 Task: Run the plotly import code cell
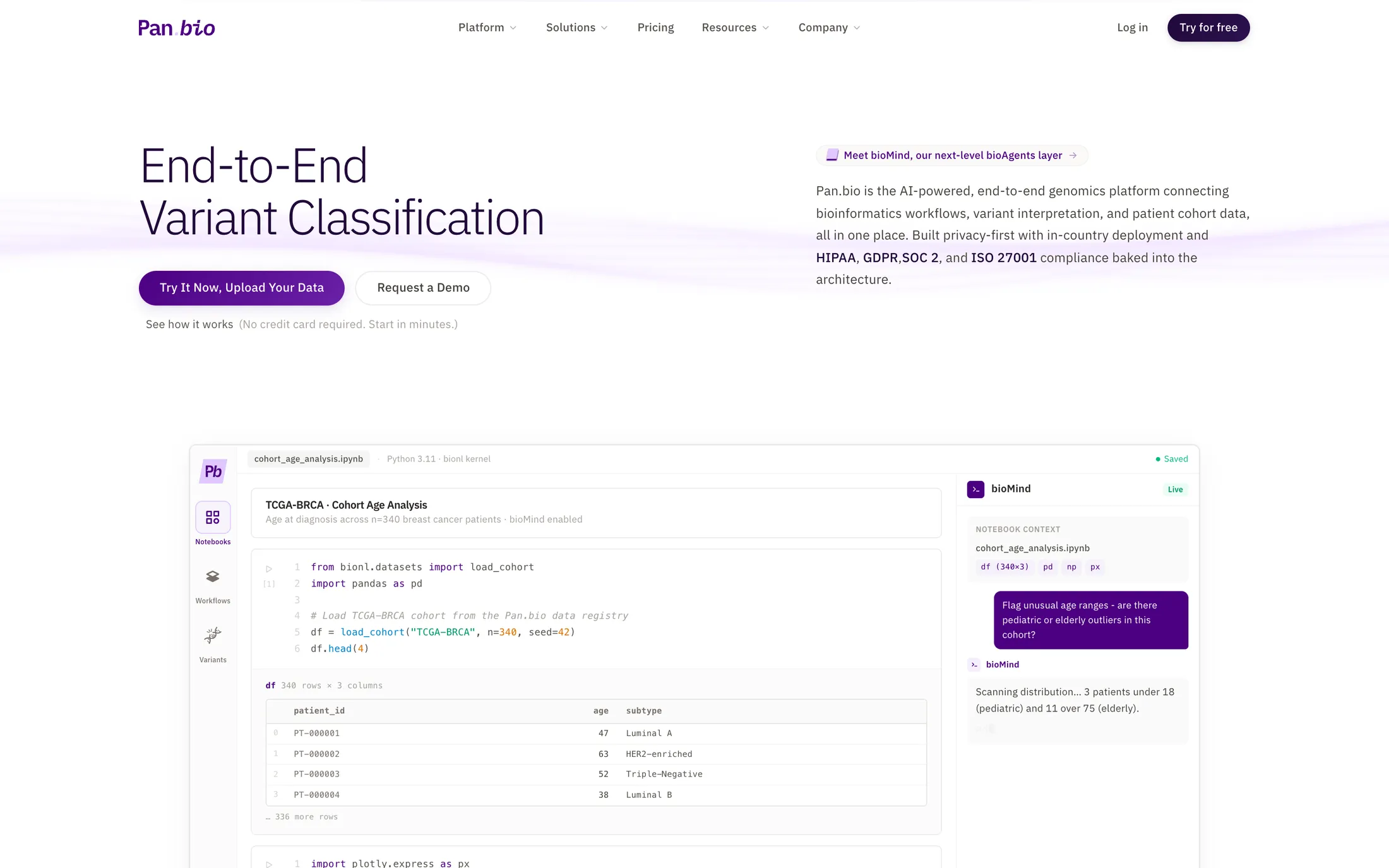tap(269, 864)
